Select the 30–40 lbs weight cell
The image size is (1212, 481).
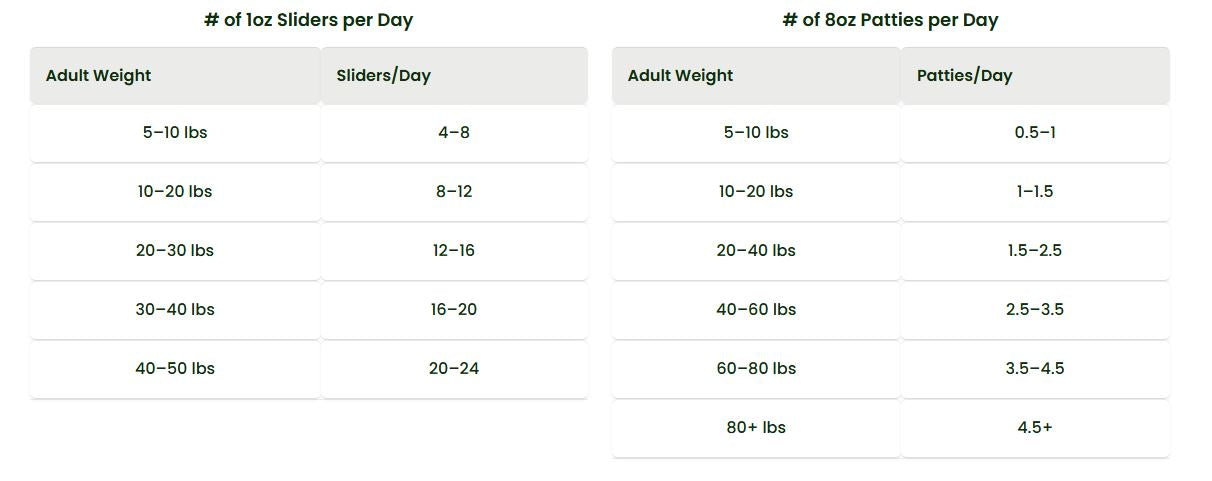click(x=175, y=309)
